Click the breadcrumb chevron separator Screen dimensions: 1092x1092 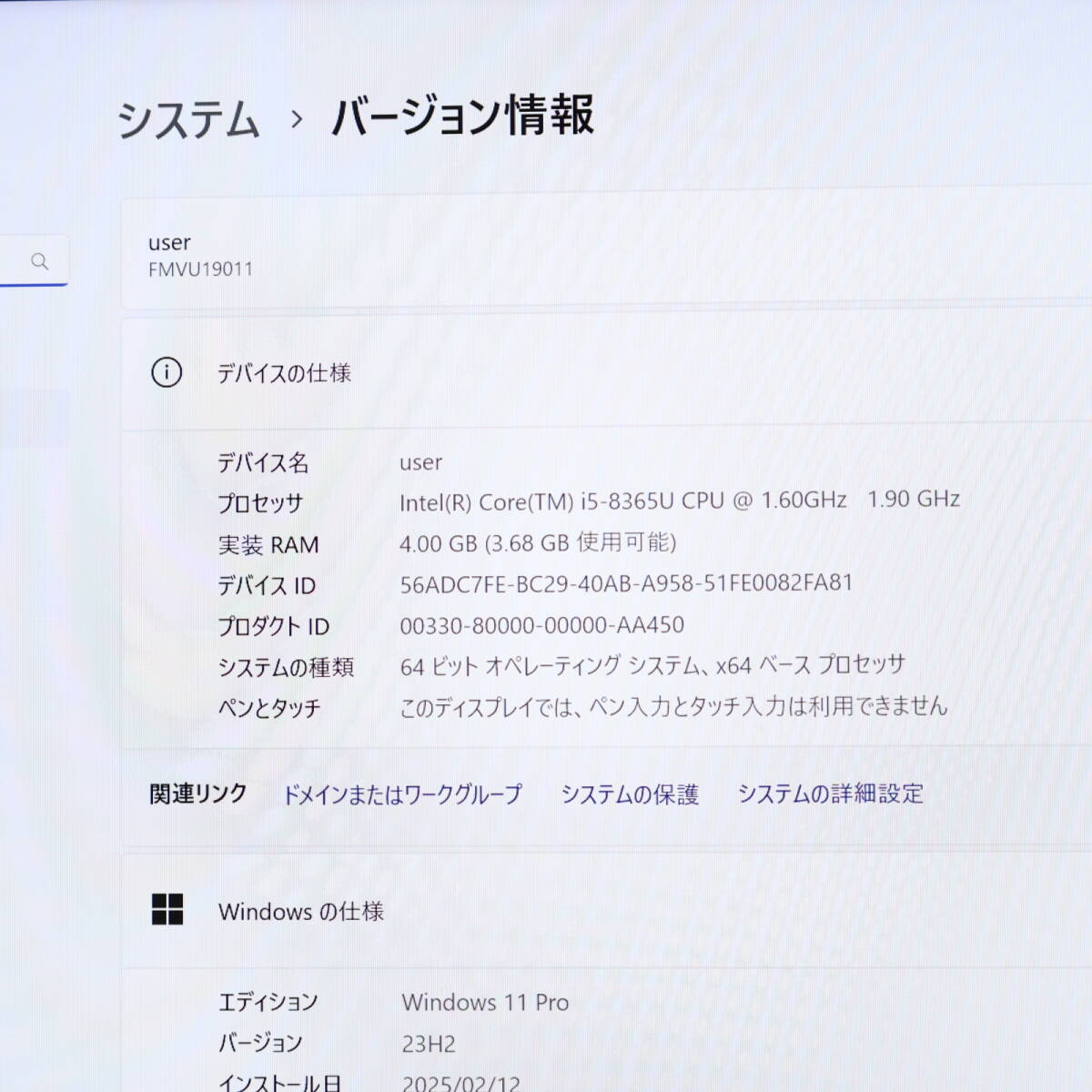pyautogui.click(x=296, y=119)
